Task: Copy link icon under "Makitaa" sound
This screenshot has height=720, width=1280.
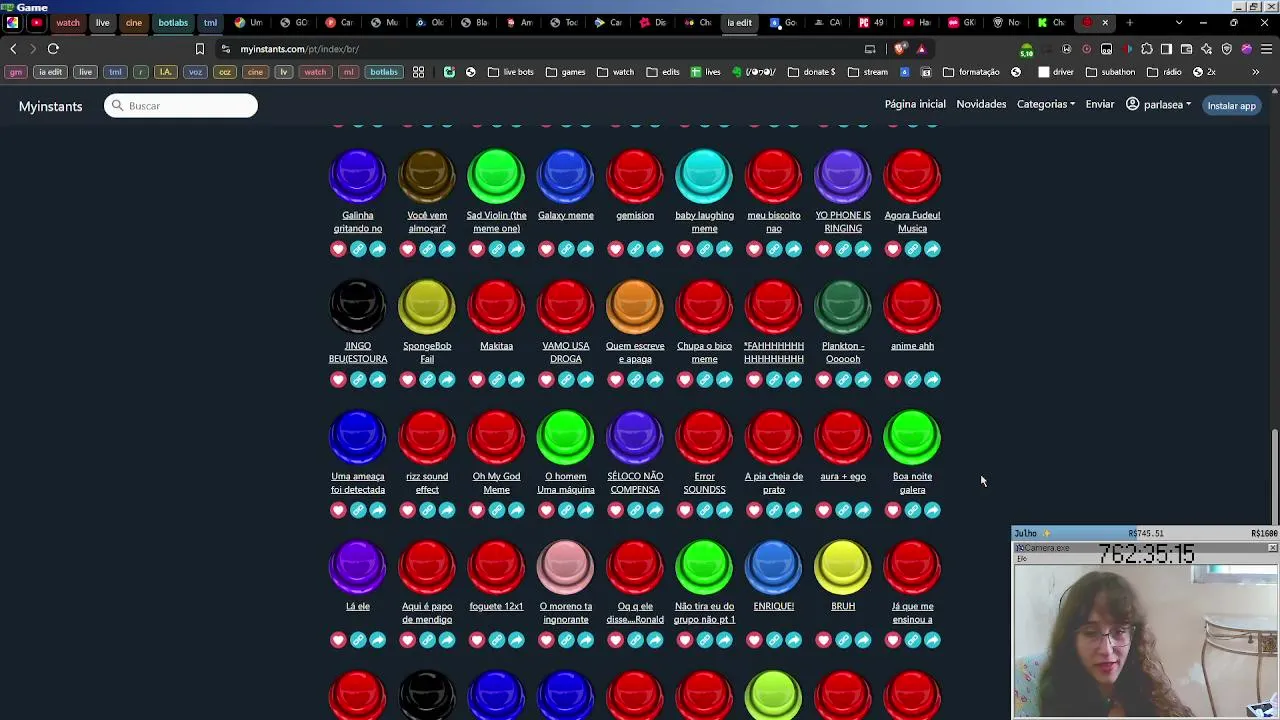Action: 496,380
